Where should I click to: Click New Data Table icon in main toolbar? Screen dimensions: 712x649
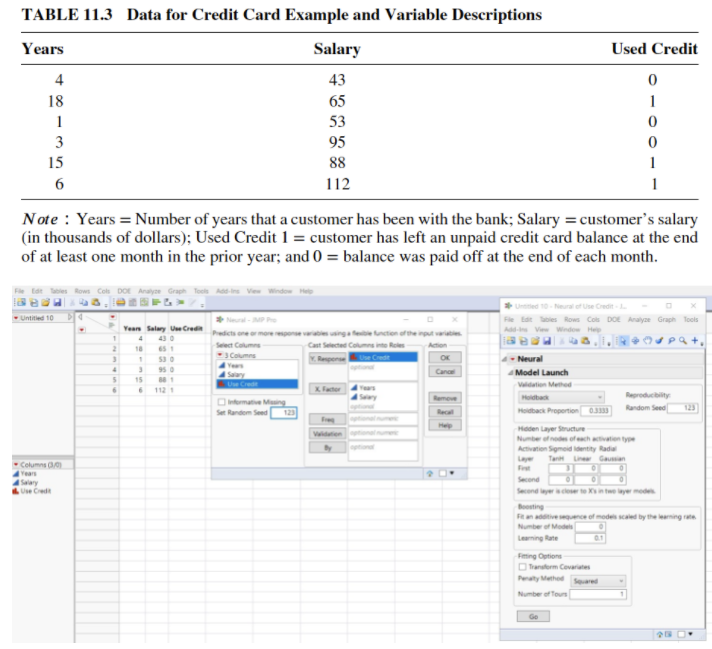[21, 302]
